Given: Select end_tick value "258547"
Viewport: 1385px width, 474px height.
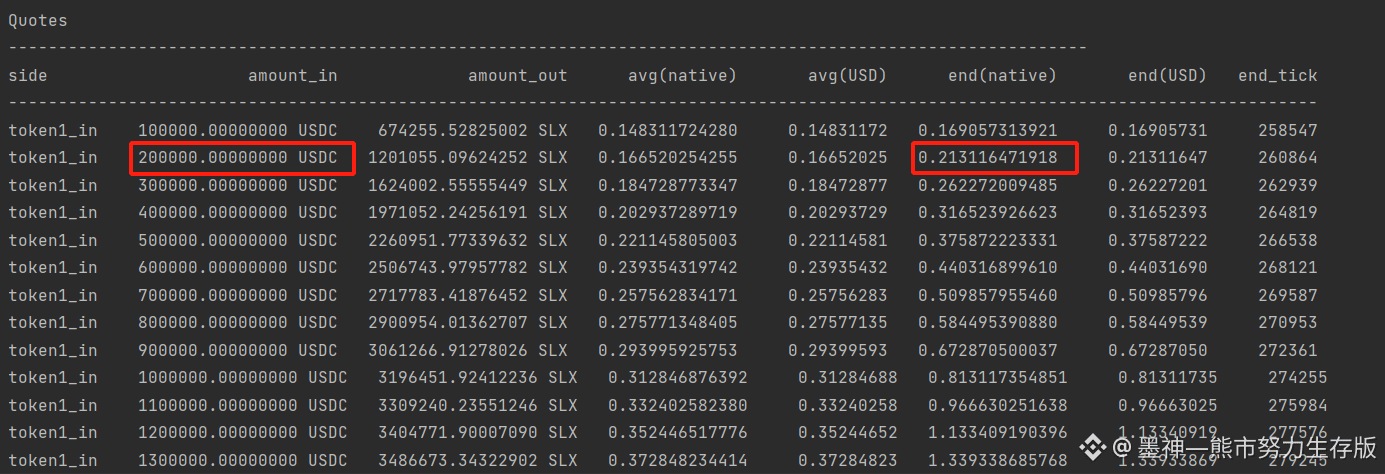Looking at the screenshot, I should (1288, 130).
